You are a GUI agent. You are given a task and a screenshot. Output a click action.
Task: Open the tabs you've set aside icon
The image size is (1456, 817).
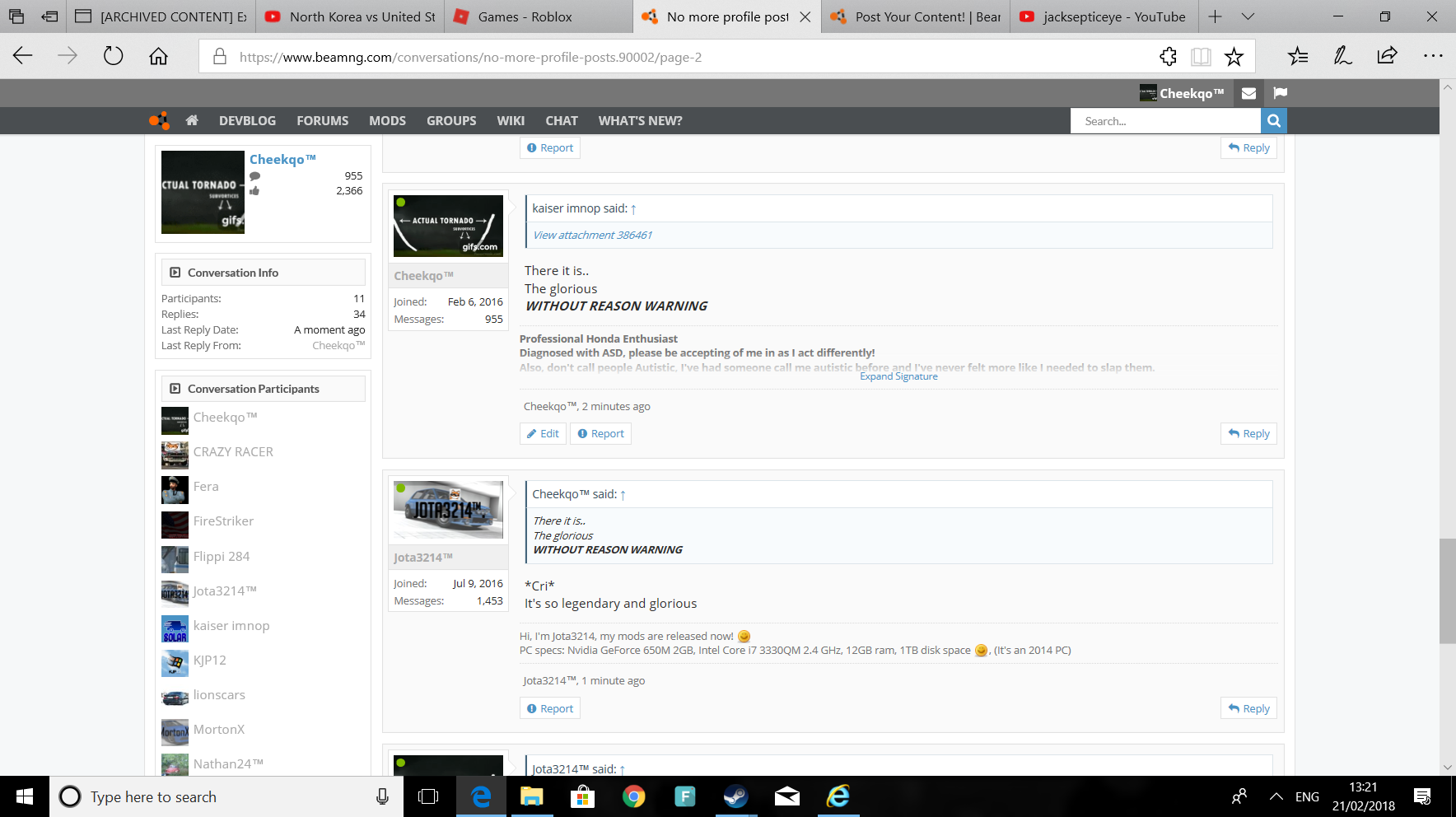click(16, 16)
